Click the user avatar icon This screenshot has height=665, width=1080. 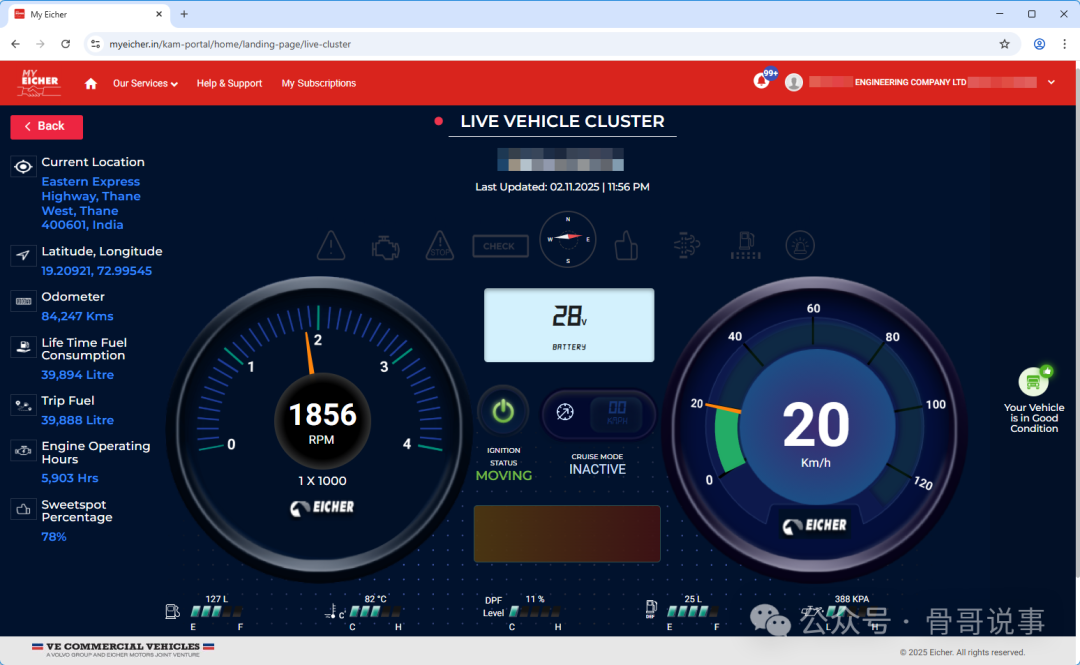[793, 83]
